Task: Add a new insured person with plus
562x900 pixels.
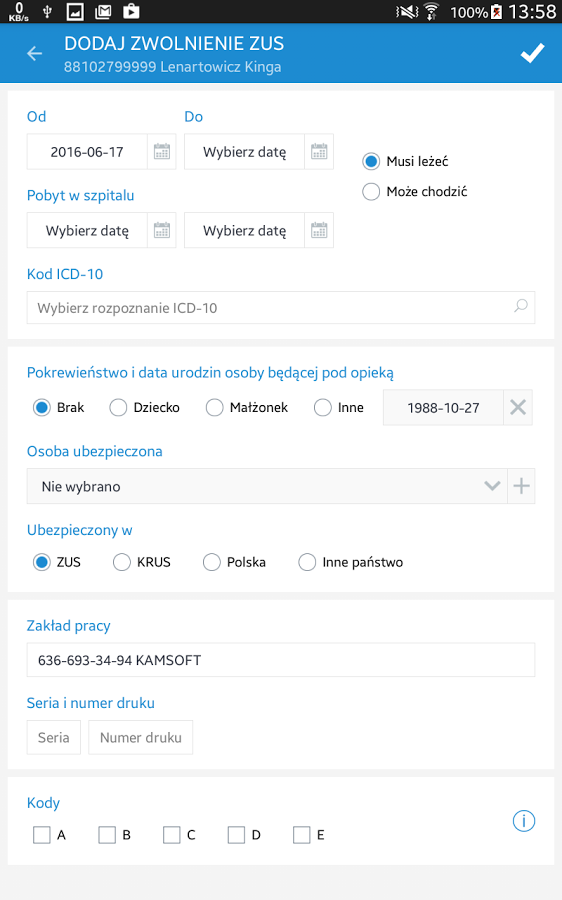Action: (521, 486)
